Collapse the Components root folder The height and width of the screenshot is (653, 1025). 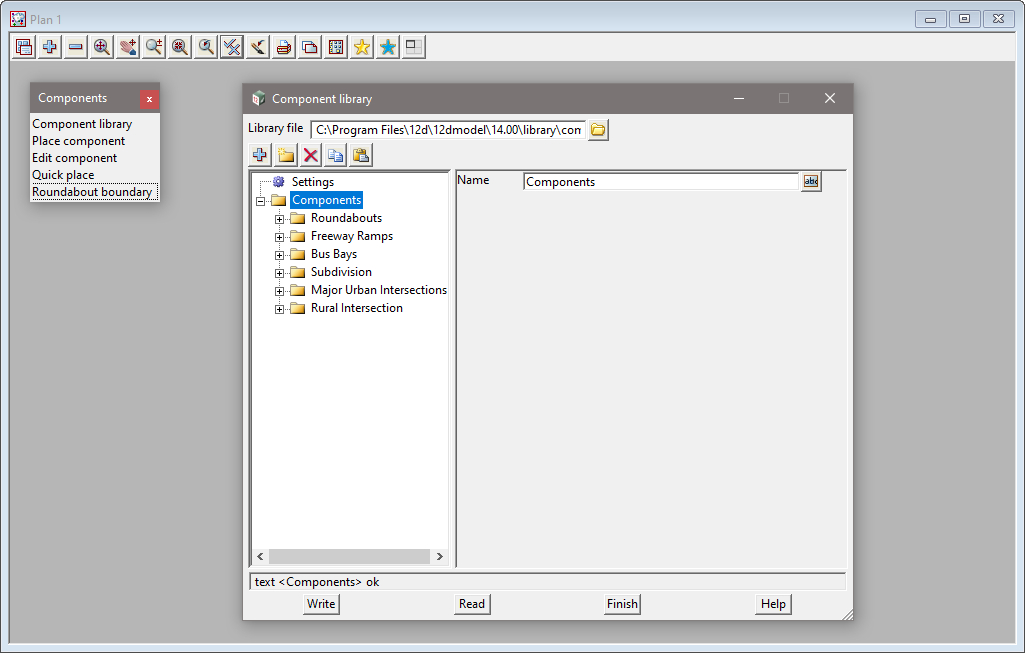261,201
